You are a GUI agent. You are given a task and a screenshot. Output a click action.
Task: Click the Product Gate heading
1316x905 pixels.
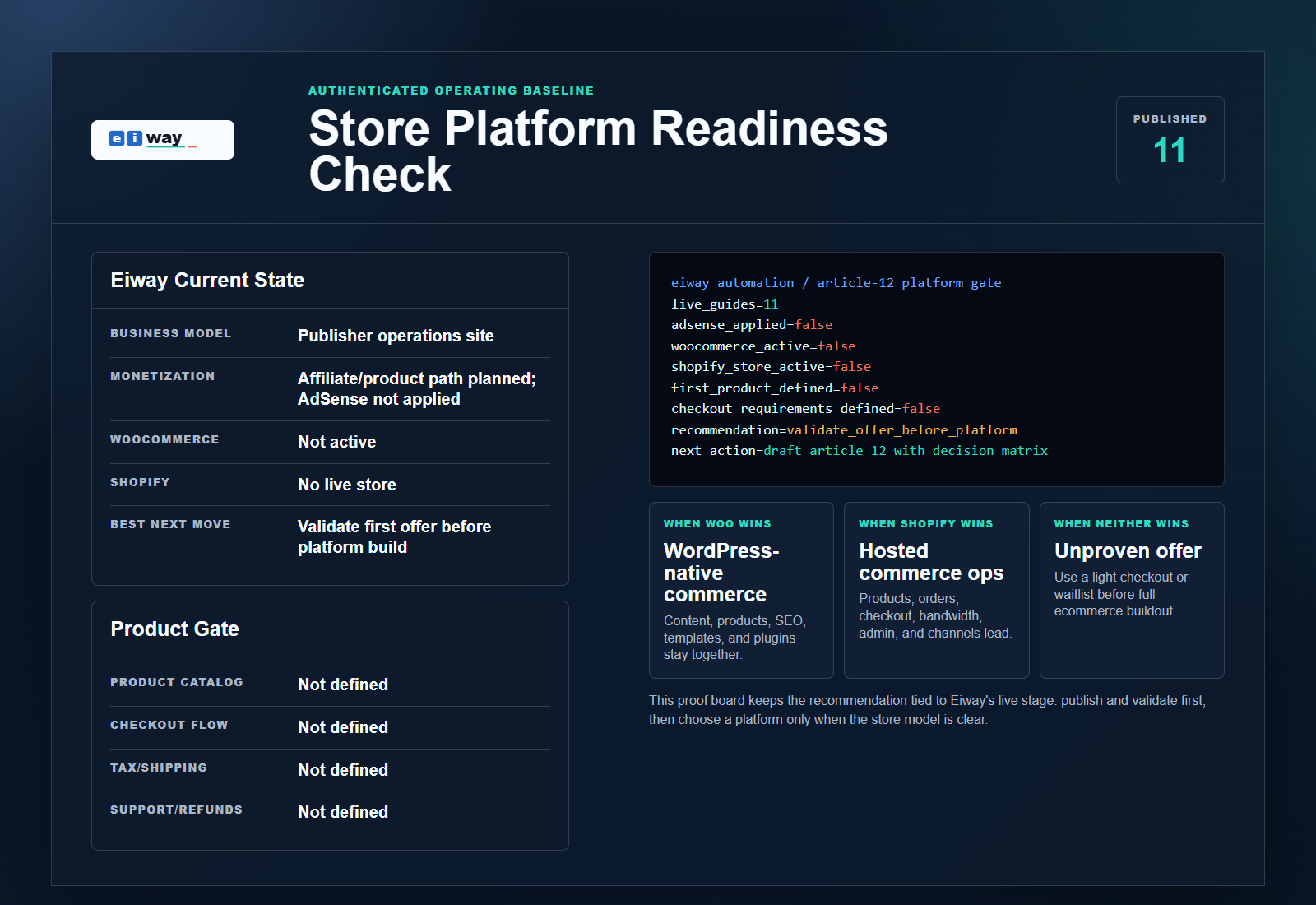point(174,629)
